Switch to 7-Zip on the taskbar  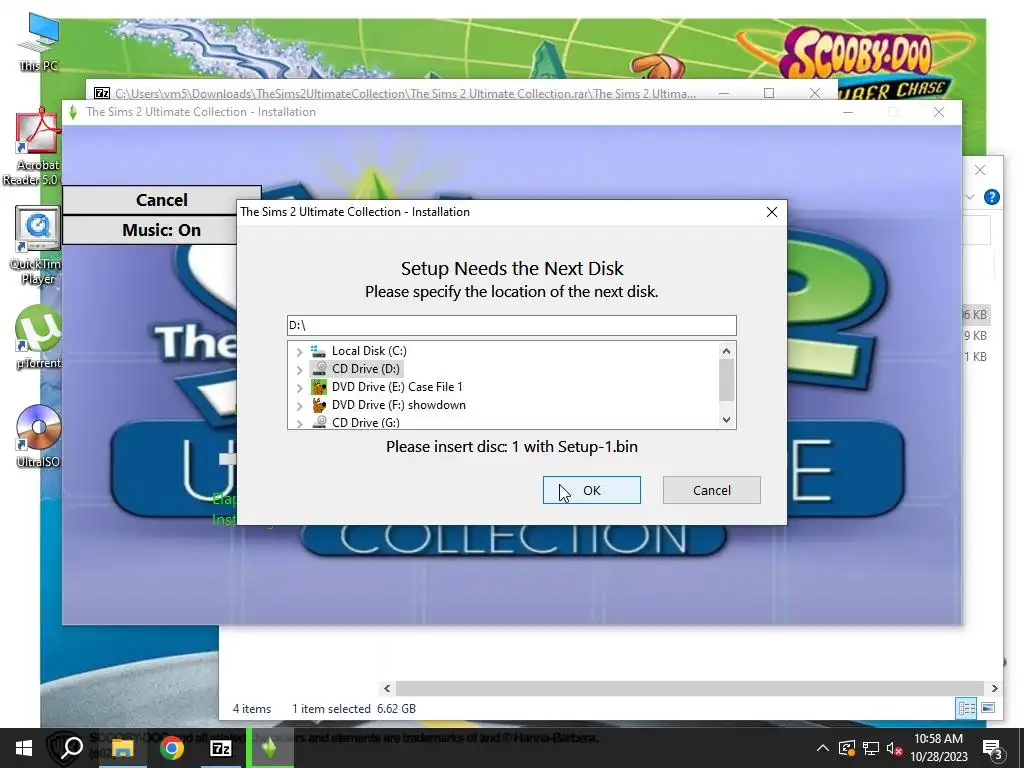click(221, 748)
